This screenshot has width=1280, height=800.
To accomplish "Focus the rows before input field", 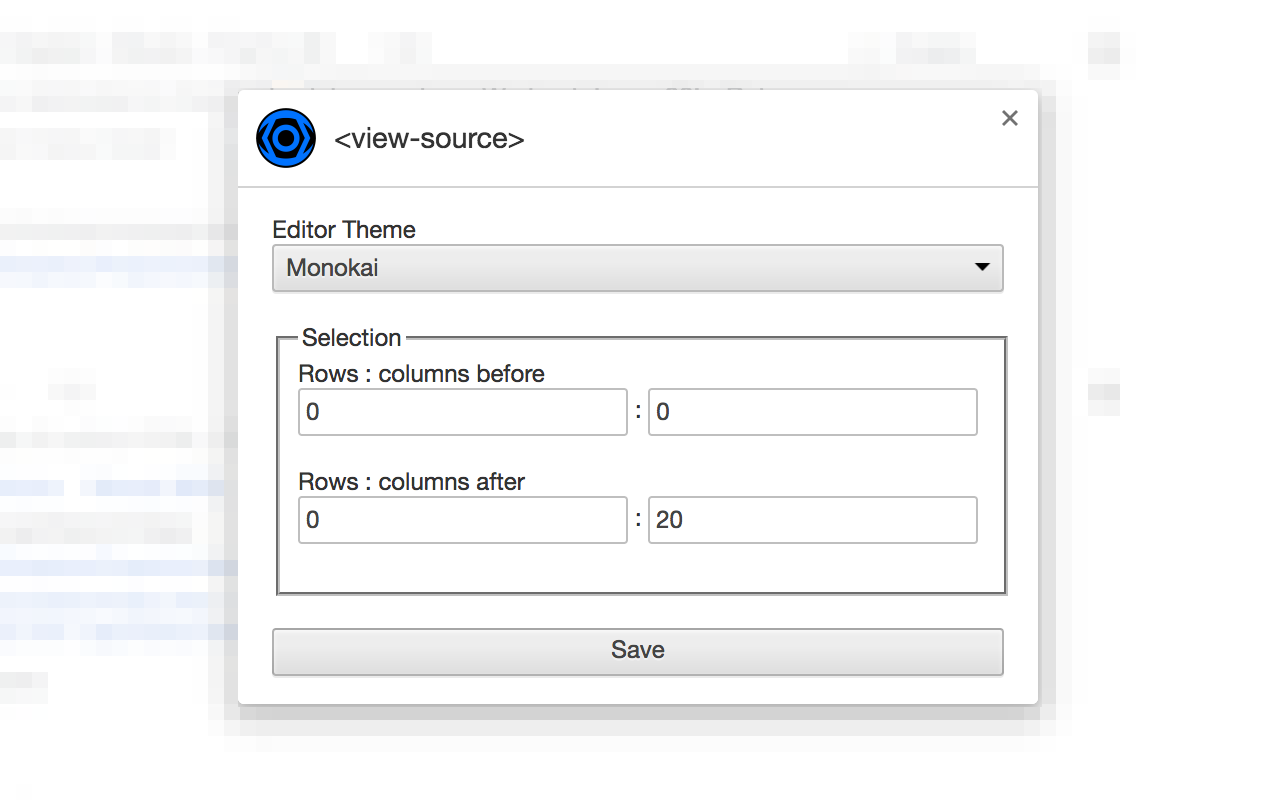I will (462, 412).
